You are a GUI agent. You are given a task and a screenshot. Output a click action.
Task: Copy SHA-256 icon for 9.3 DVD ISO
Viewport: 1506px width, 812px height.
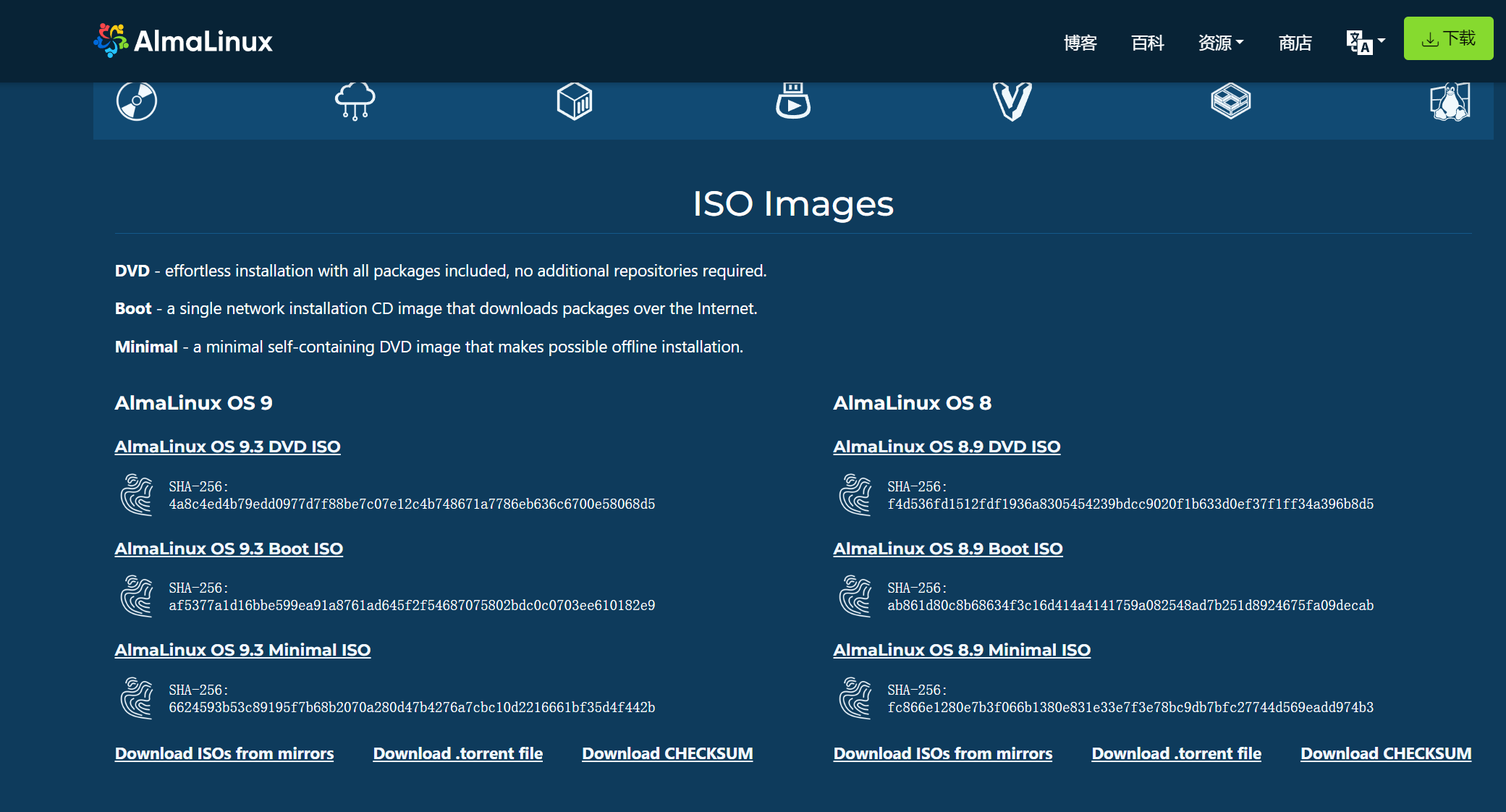137,495
